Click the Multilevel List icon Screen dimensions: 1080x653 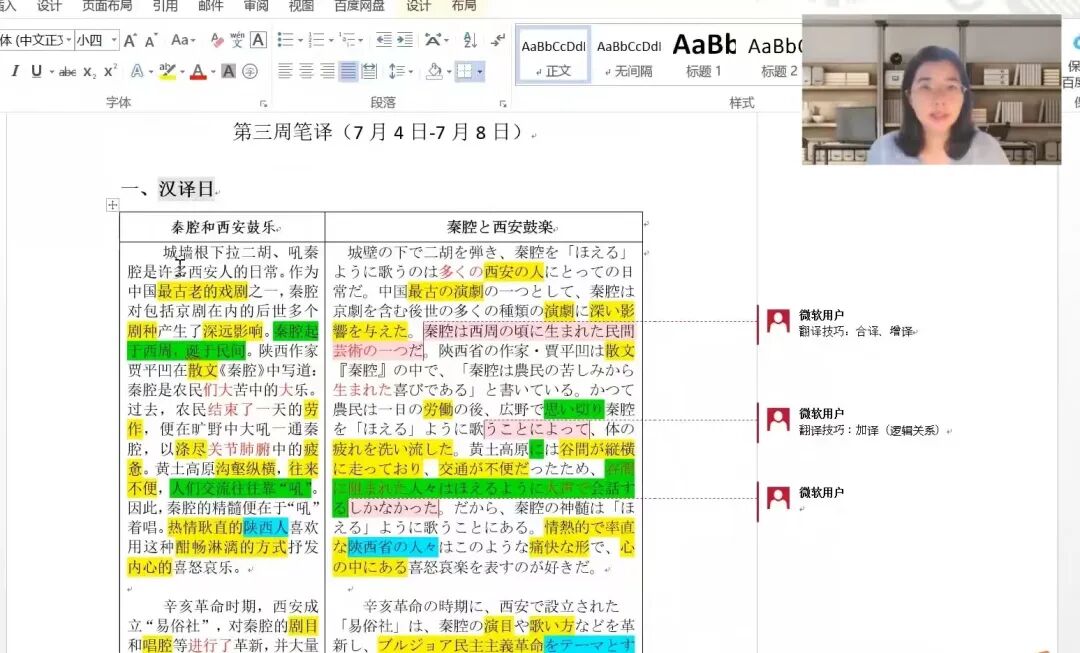click(x=347, y=40)
